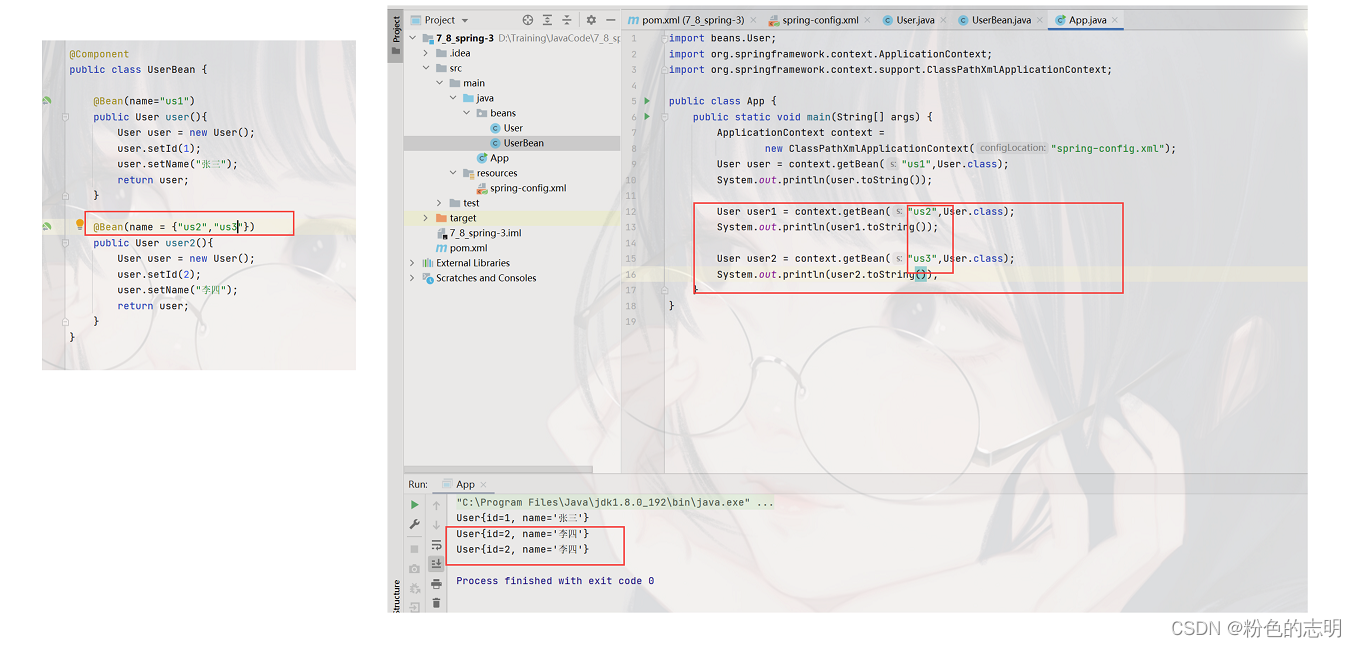
Task: Select pom.xml in project tree
Action: (x=461, y=248)
